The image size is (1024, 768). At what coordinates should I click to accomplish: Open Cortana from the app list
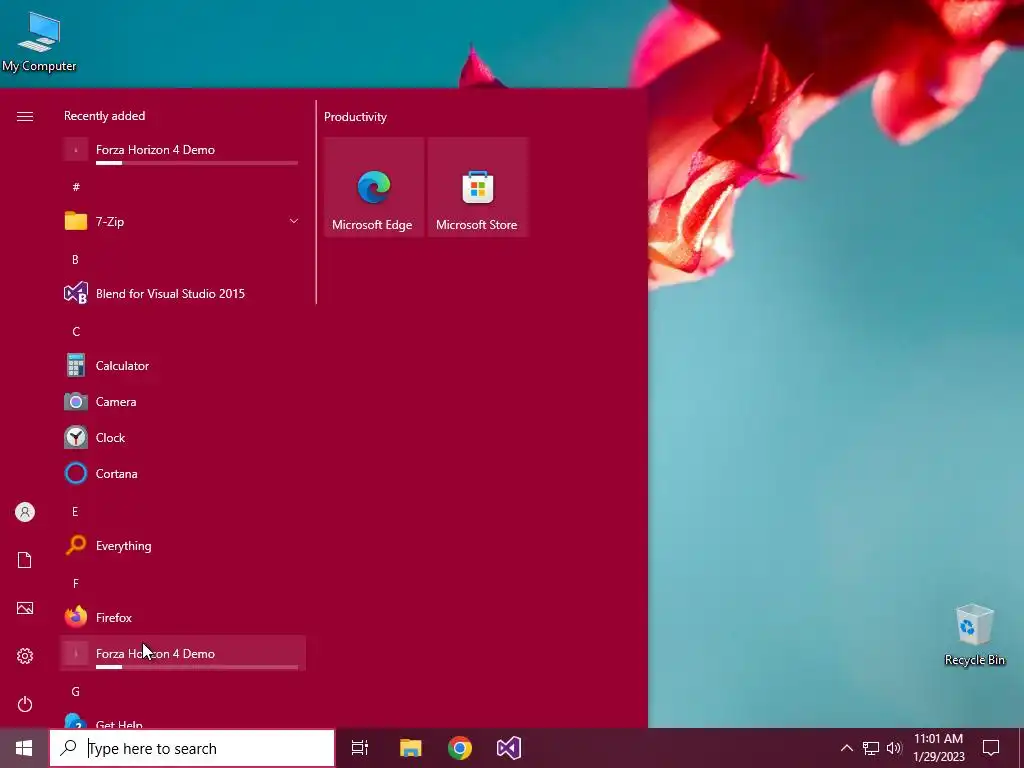coord(183,473)
